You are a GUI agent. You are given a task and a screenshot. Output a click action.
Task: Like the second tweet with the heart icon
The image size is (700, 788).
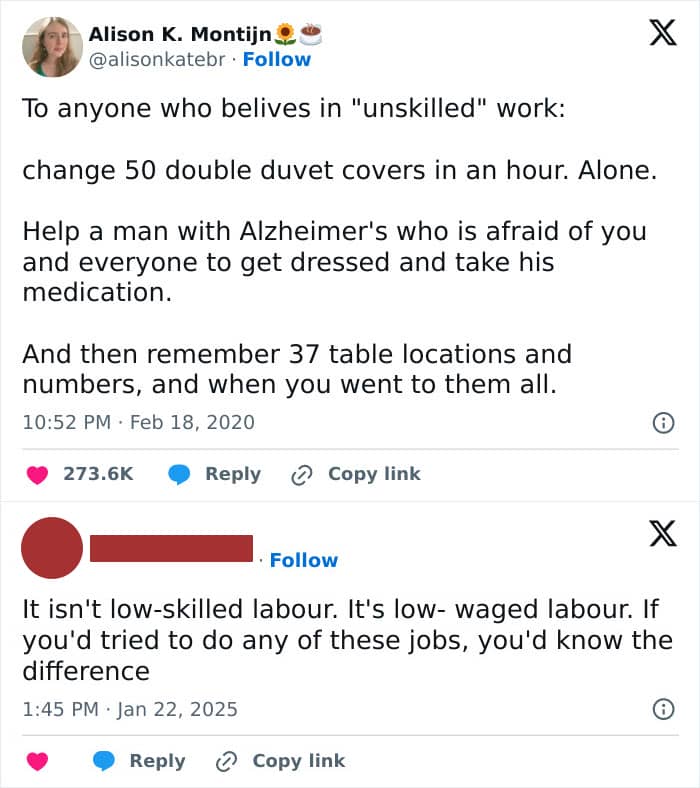coord(38,762)
